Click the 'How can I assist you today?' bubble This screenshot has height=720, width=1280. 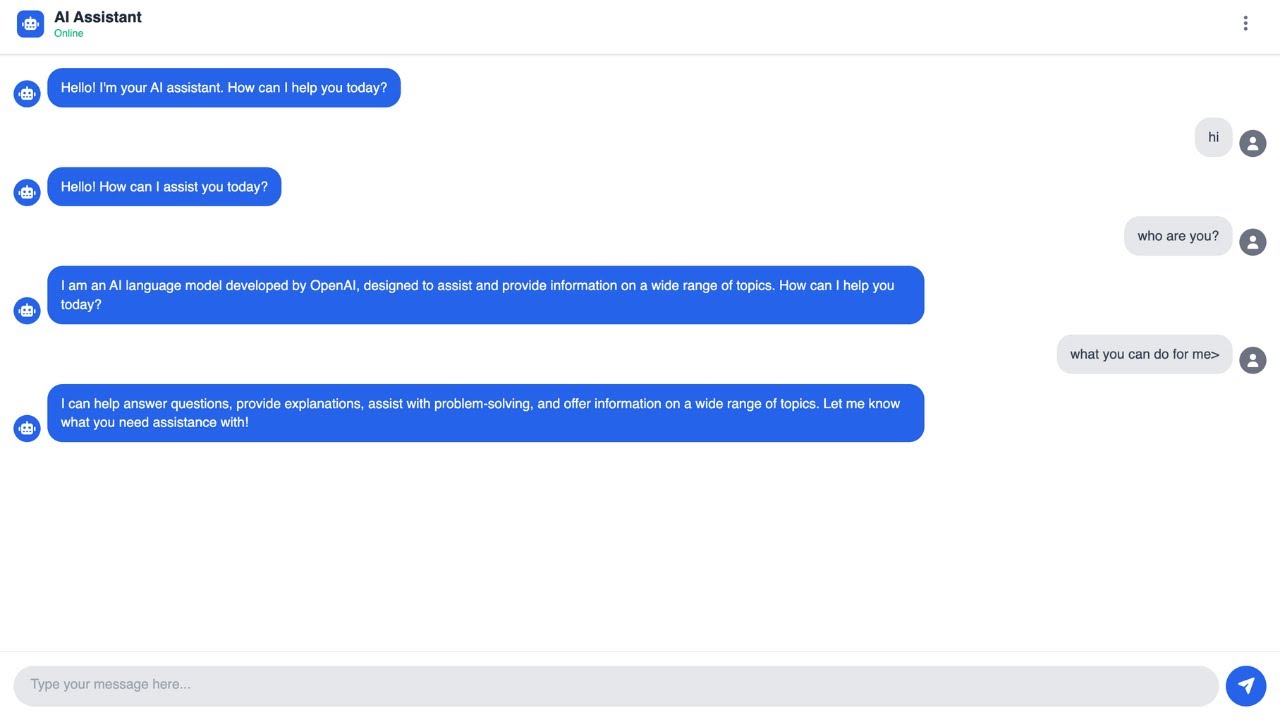click(164, 187)
